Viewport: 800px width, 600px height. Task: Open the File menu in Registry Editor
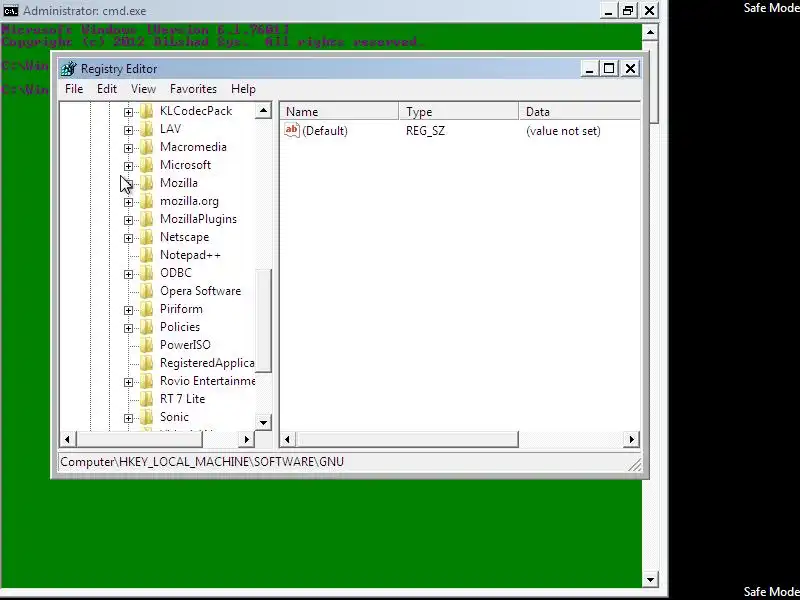(x=74, y=89)
